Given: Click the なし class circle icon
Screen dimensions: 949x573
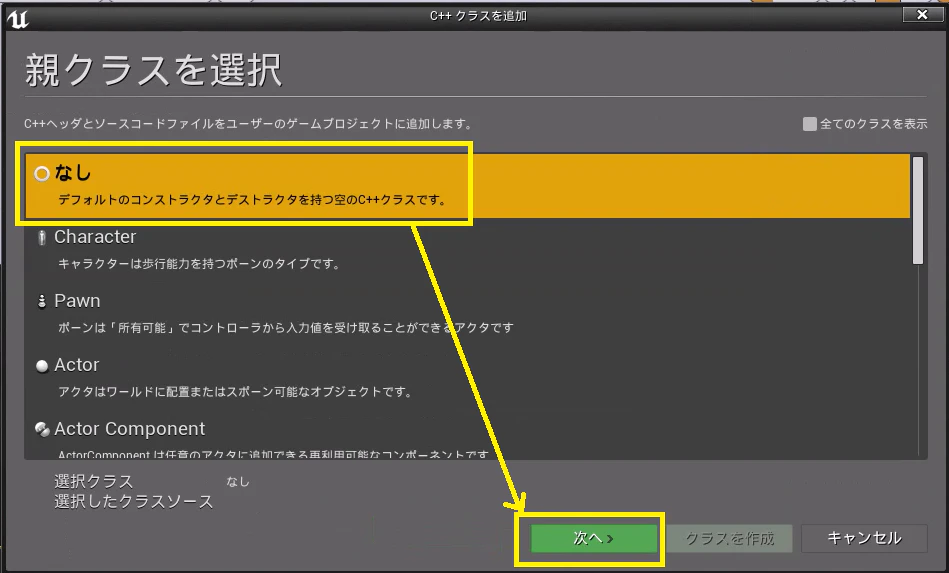Looking at the screenshot, I should 42,174.
